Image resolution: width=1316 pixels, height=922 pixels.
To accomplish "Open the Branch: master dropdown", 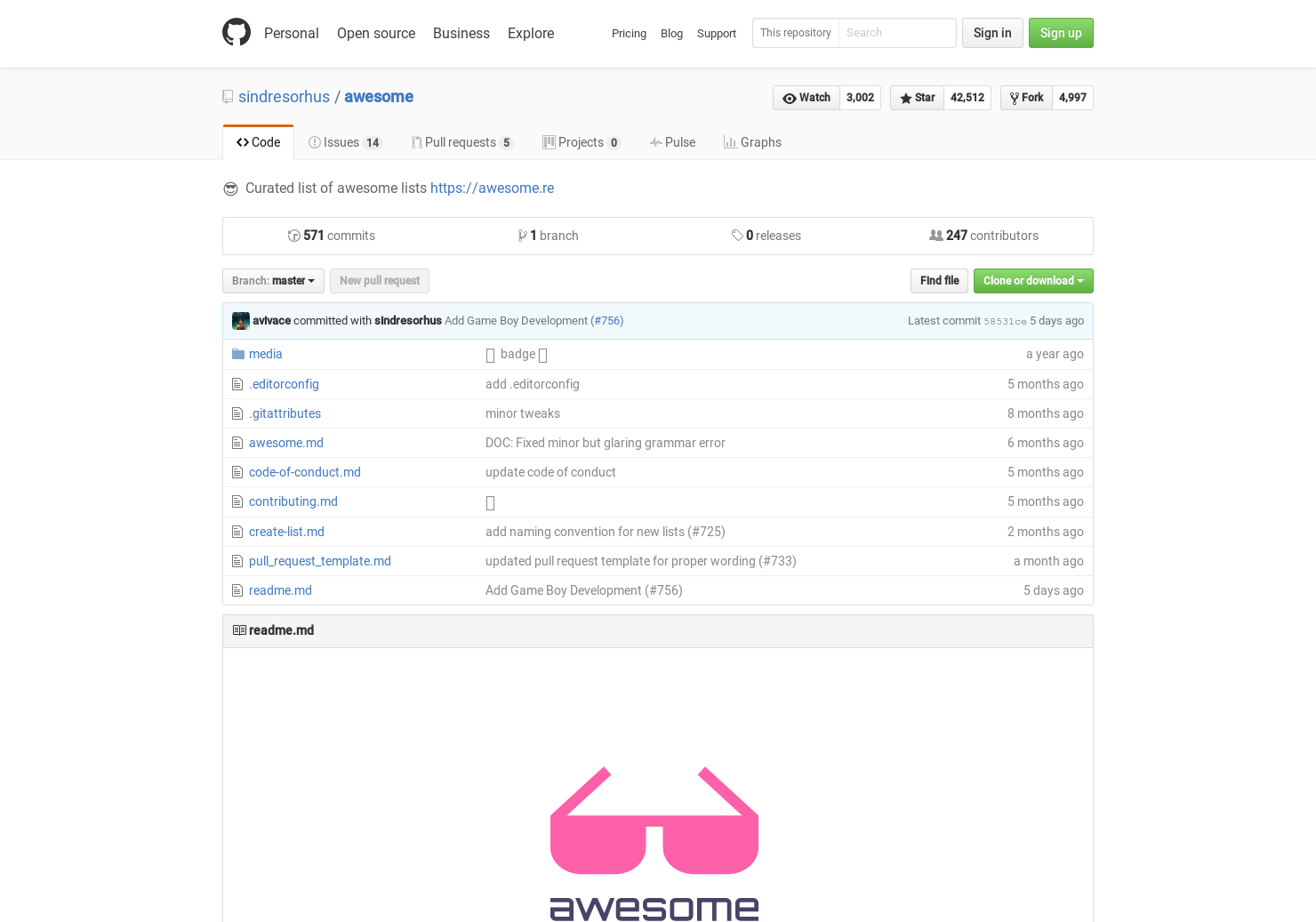I will (273, 281).
